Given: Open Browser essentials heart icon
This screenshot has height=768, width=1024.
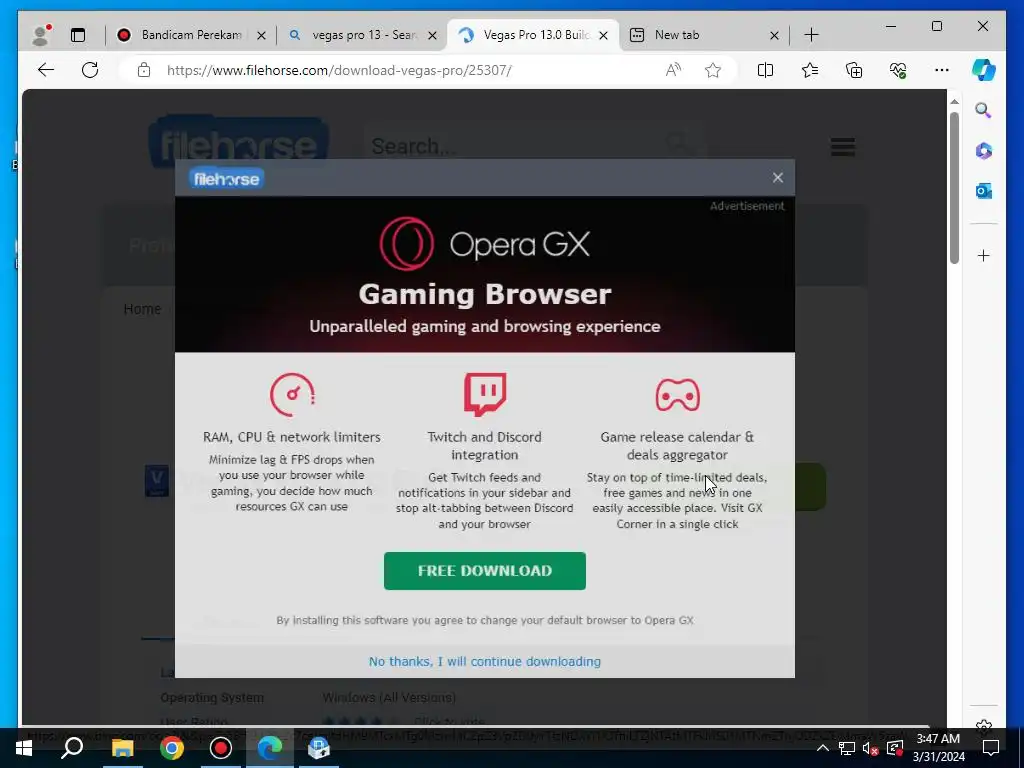Looking at the screenshot, I should tap(898, 70).
